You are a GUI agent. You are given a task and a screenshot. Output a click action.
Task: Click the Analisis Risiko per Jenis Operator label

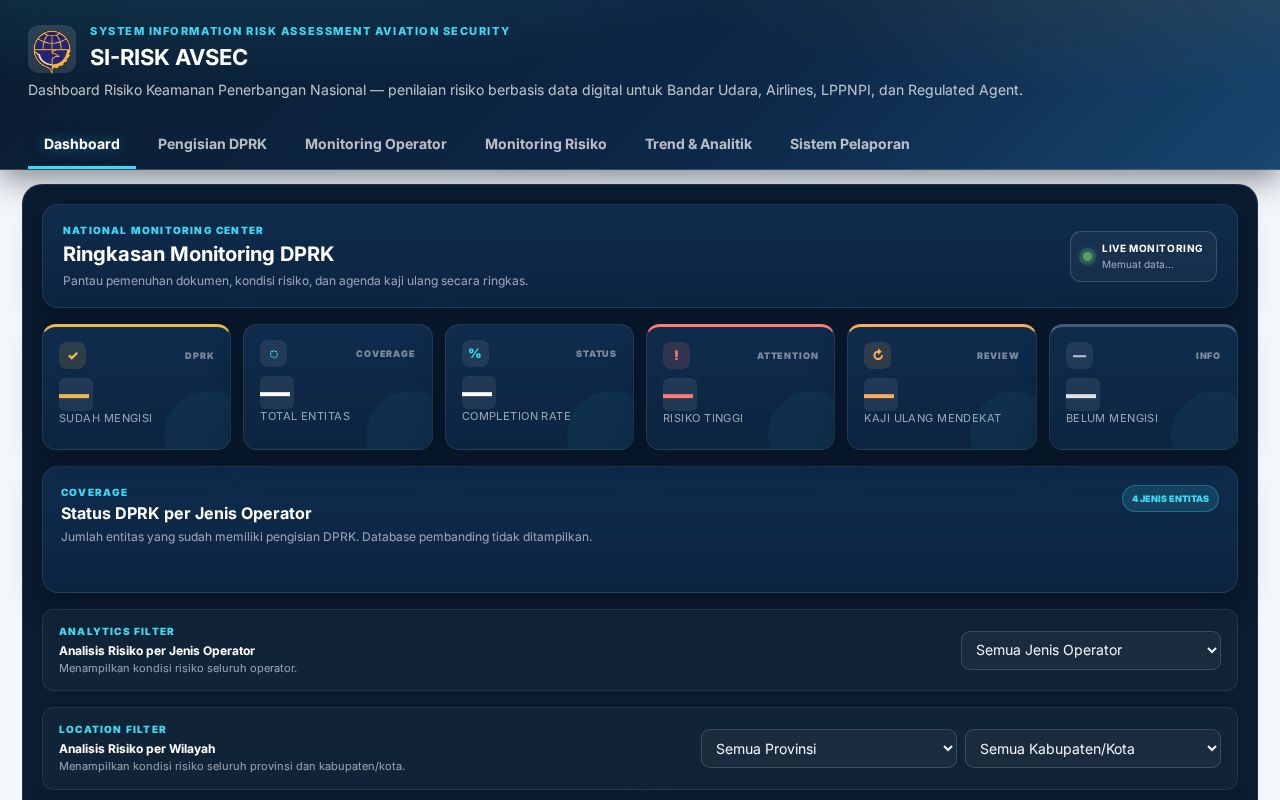tap(157, 651)
